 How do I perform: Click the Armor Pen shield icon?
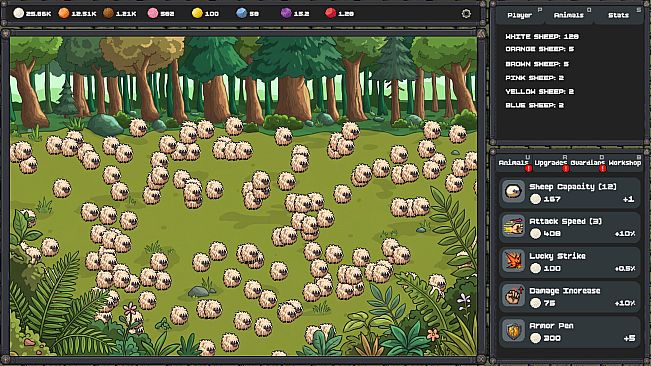(514, 331)
